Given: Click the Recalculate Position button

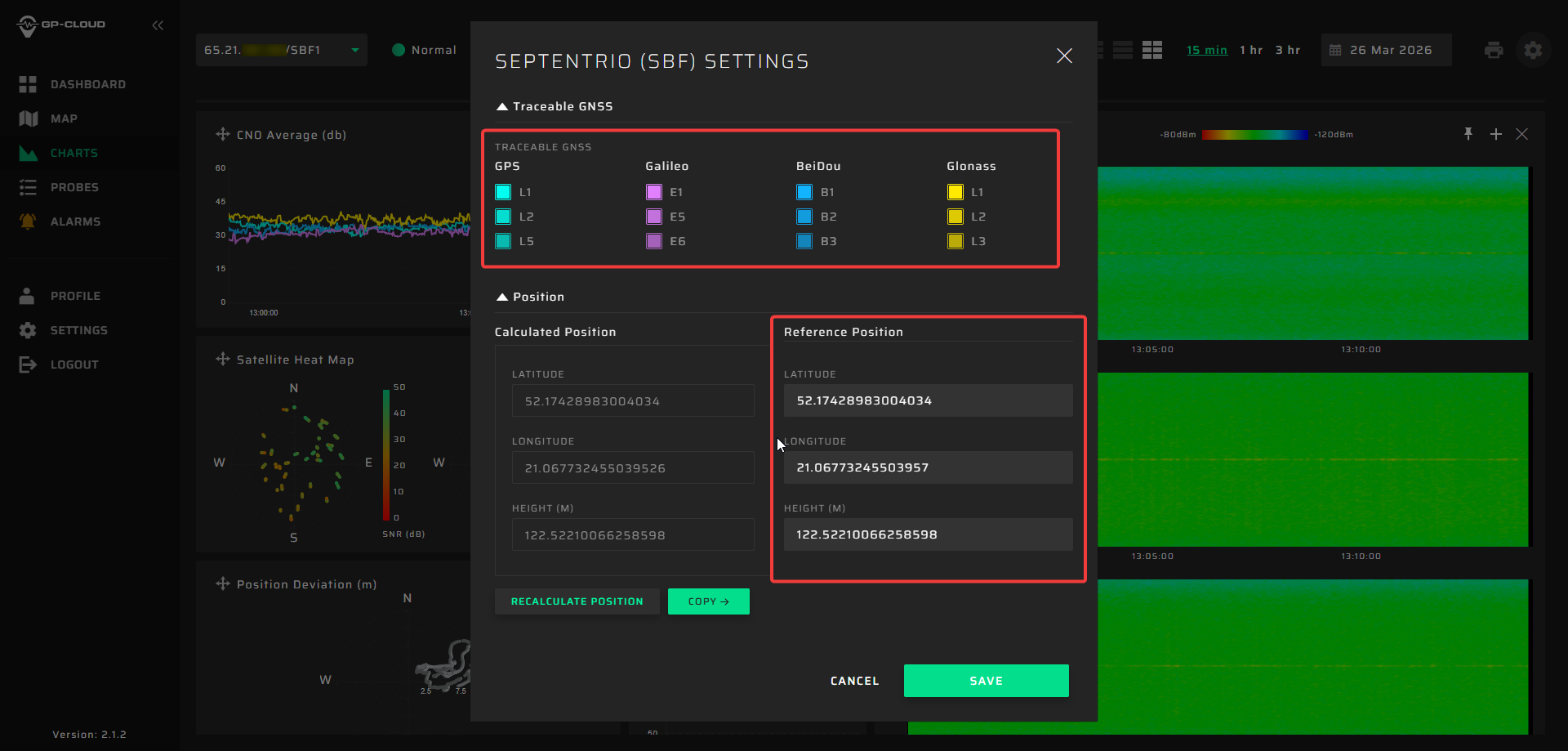Looking at the screenshot, I should [577, 601].
